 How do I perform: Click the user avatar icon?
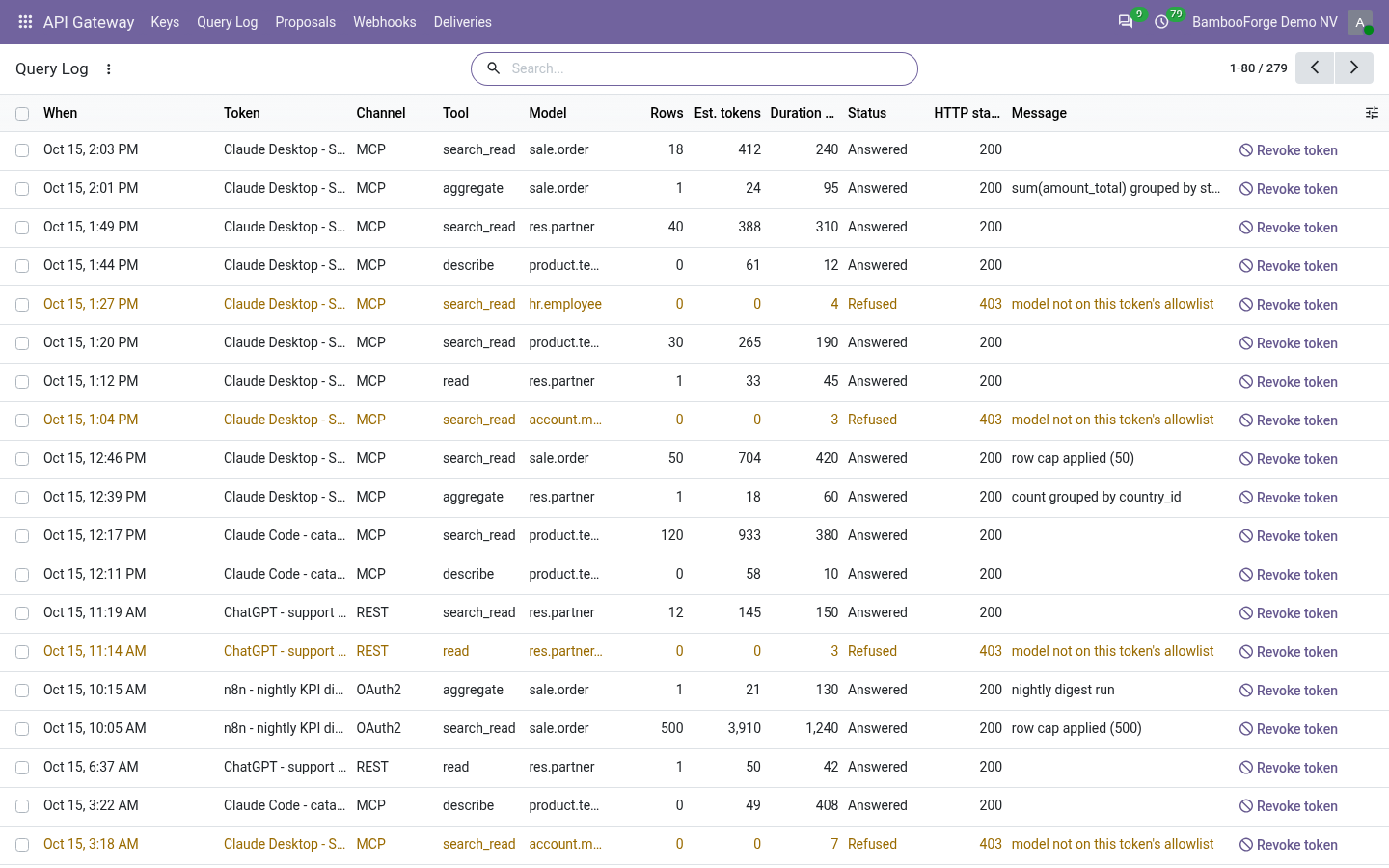(x=1360, y=22)
